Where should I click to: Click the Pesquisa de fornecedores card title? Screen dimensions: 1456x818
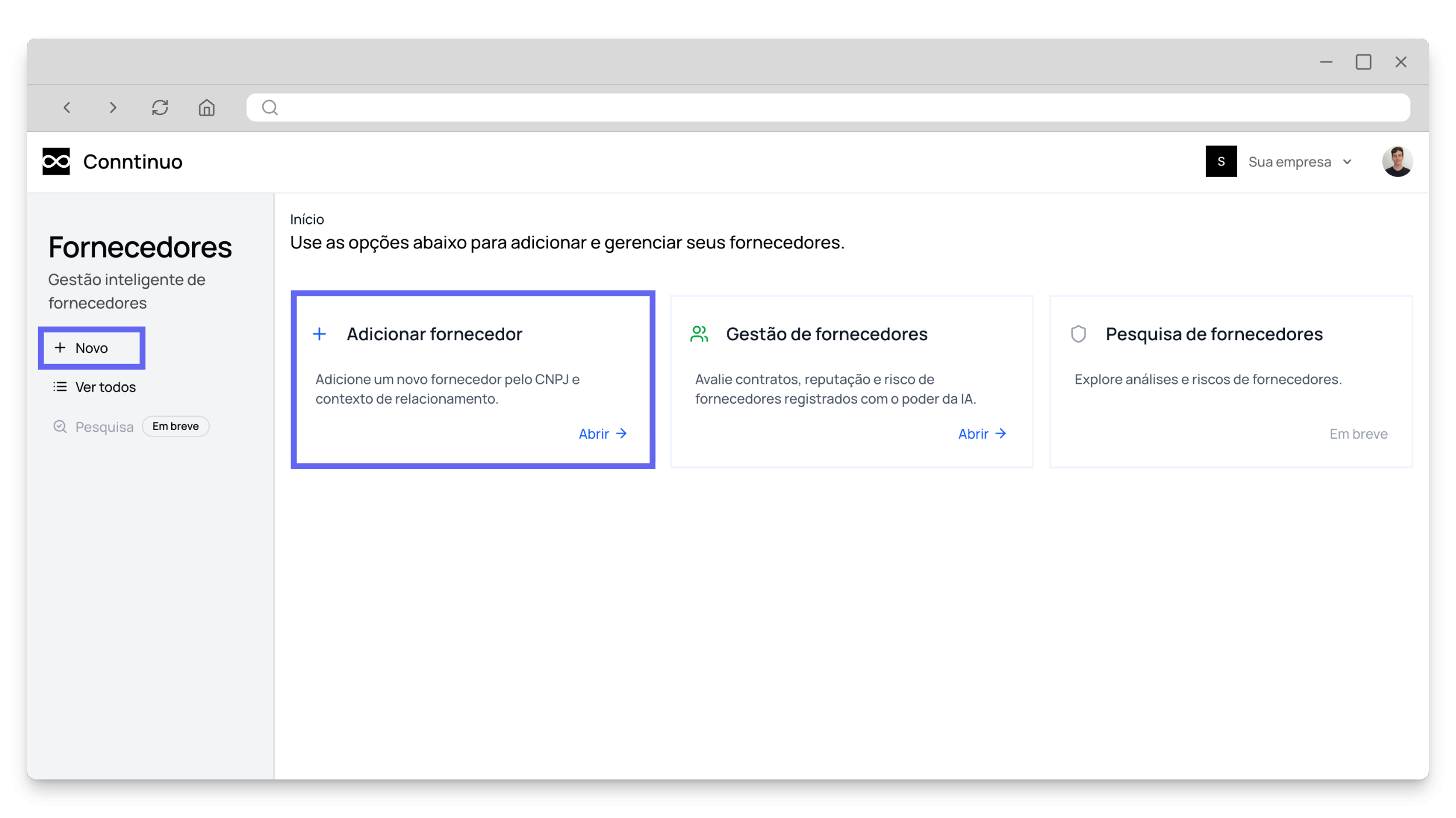(x=1214, y=334)
